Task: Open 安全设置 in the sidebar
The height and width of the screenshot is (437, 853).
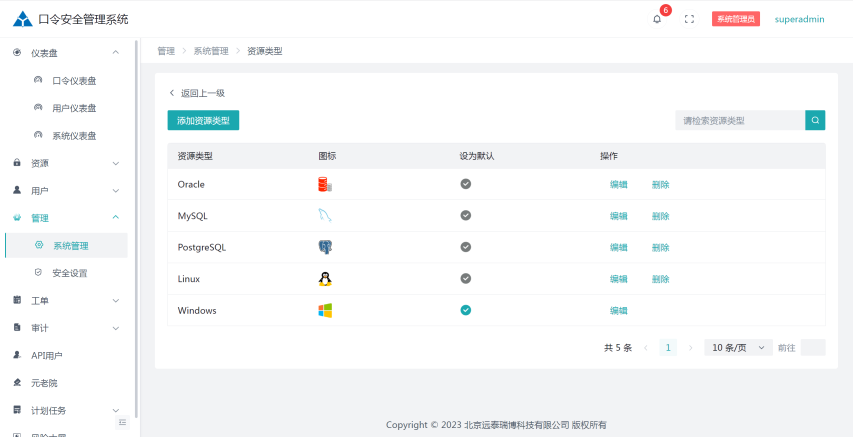Action: click(69, 272)
